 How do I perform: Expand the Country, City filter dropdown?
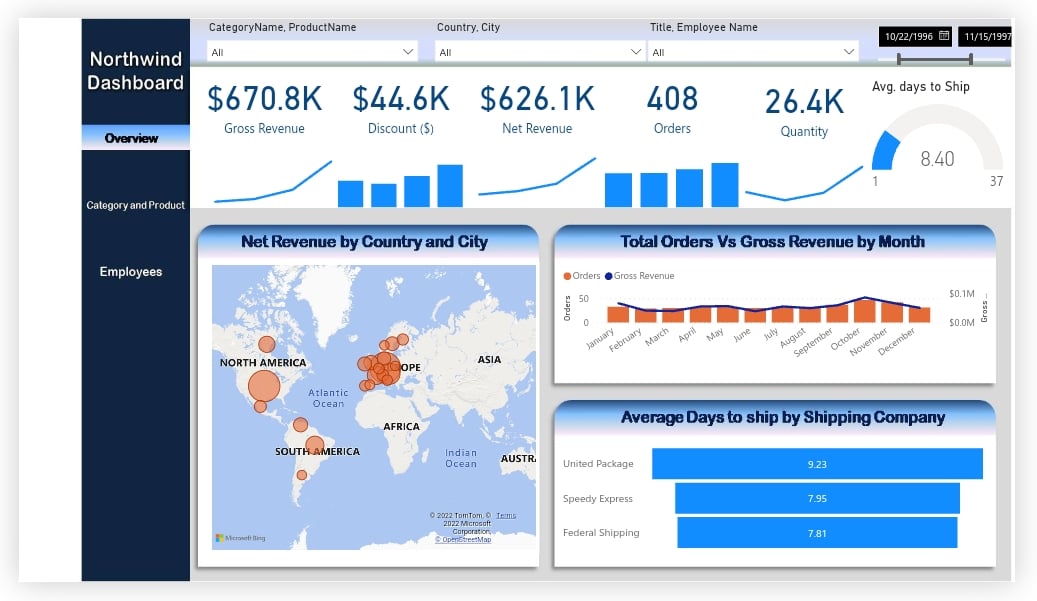coord(636,52)
